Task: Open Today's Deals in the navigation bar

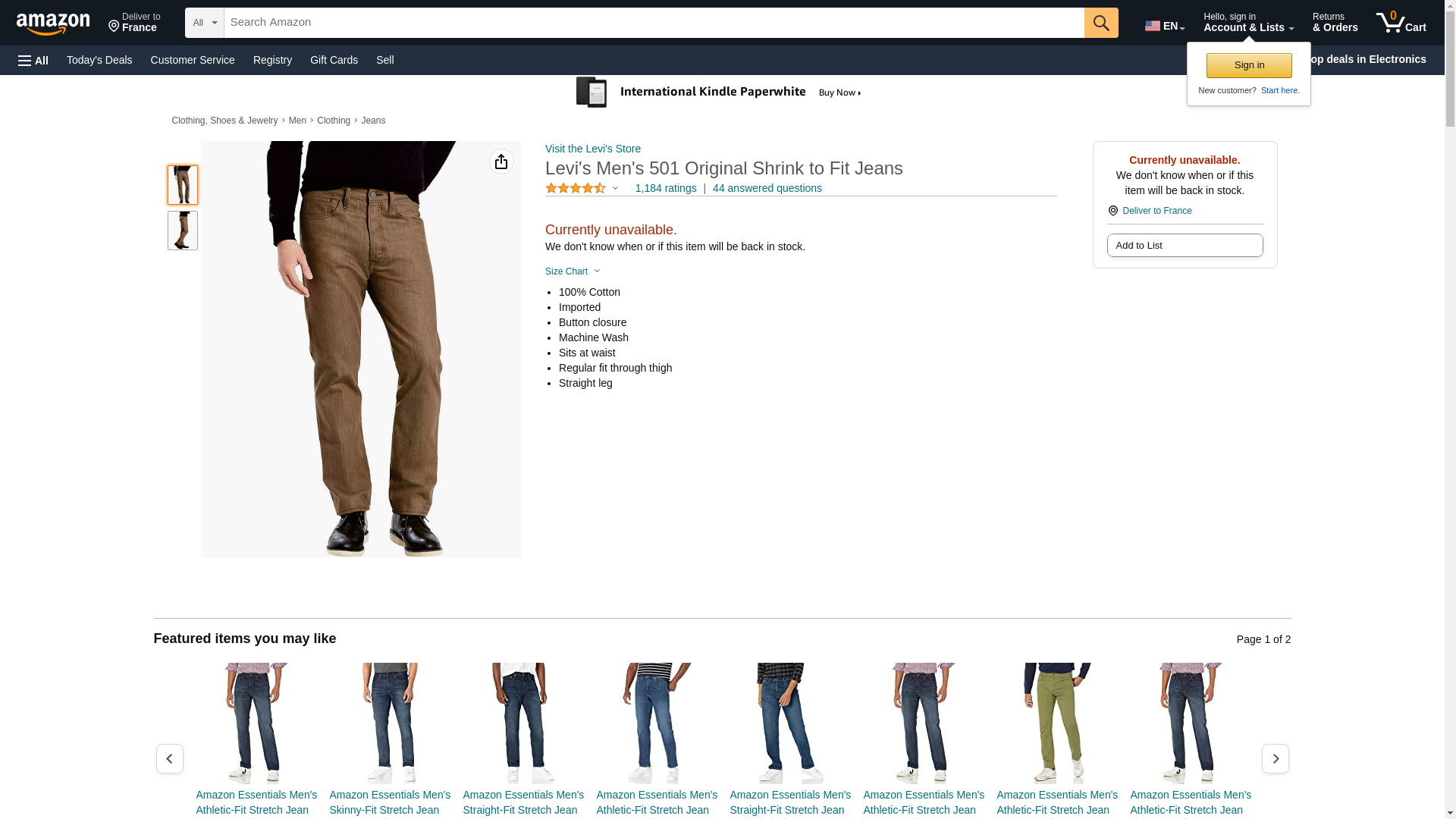Action: (99, 60)
